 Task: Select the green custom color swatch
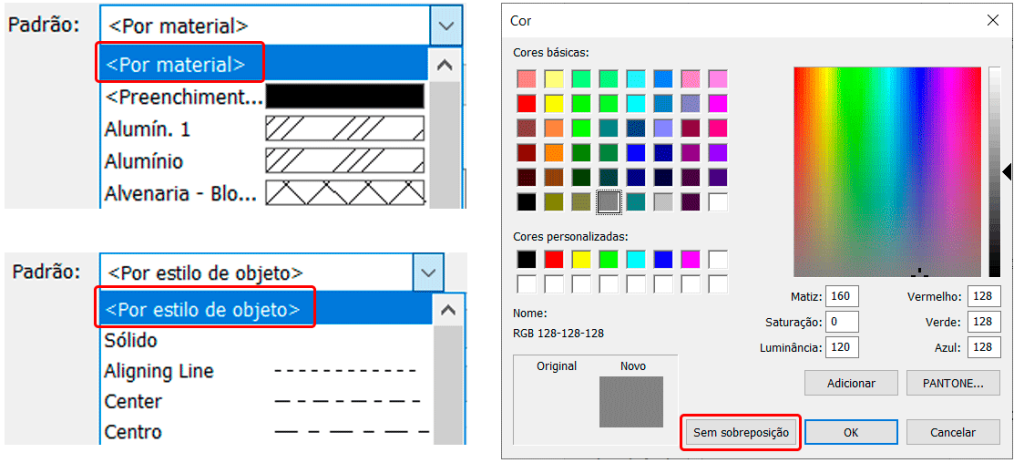(609, 259)
